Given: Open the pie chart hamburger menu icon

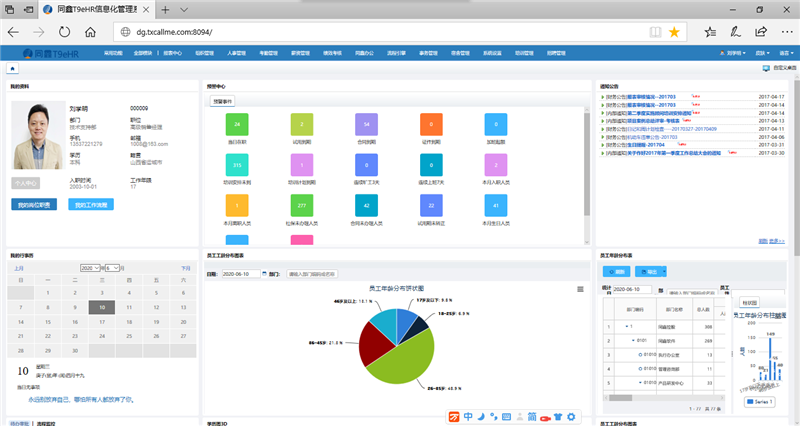Looking at the screenshot, I should 580,289.
